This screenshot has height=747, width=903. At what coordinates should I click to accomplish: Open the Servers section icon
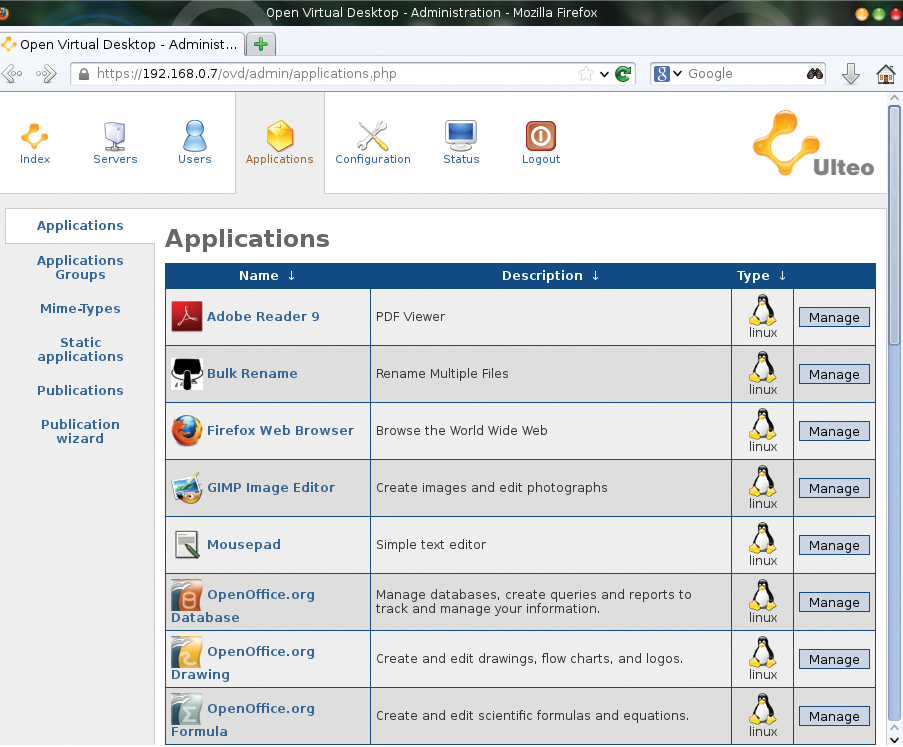(115, 136)
